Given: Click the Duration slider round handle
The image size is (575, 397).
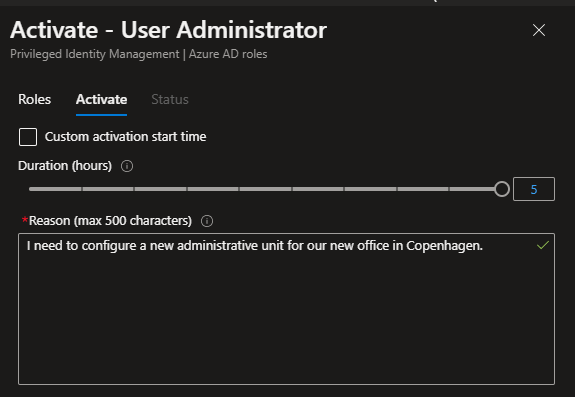Looking at the screenshot, I should pos(502,189).
